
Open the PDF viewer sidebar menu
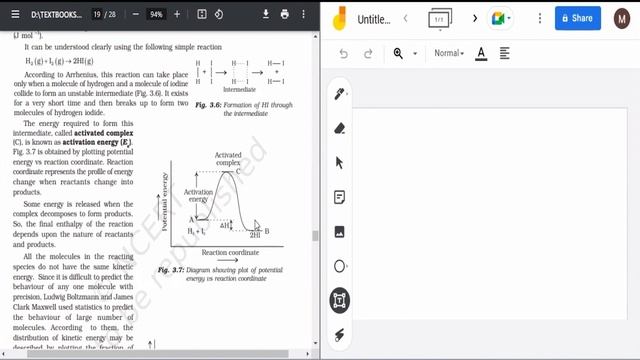click(x=16, y=14)
